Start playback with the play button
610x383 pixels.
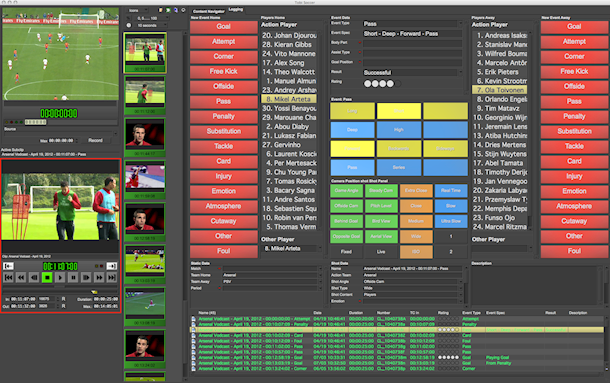coord(60,278)
